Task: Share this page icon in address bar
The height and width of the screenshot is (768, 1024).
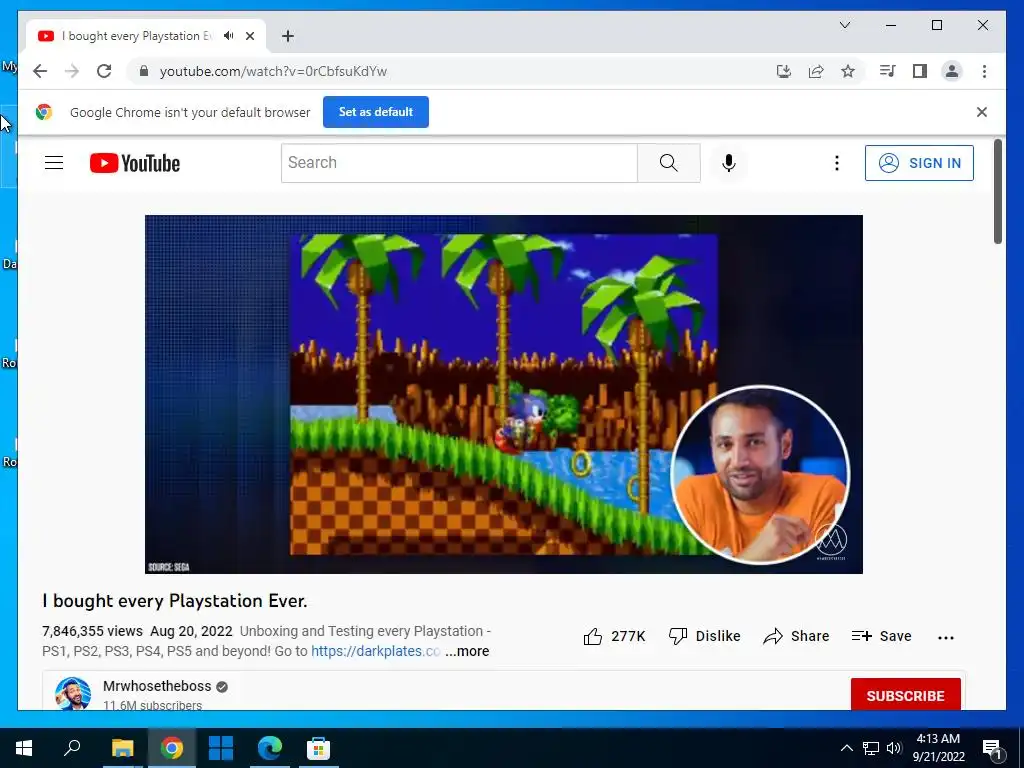Action: [x=816, y=71]
